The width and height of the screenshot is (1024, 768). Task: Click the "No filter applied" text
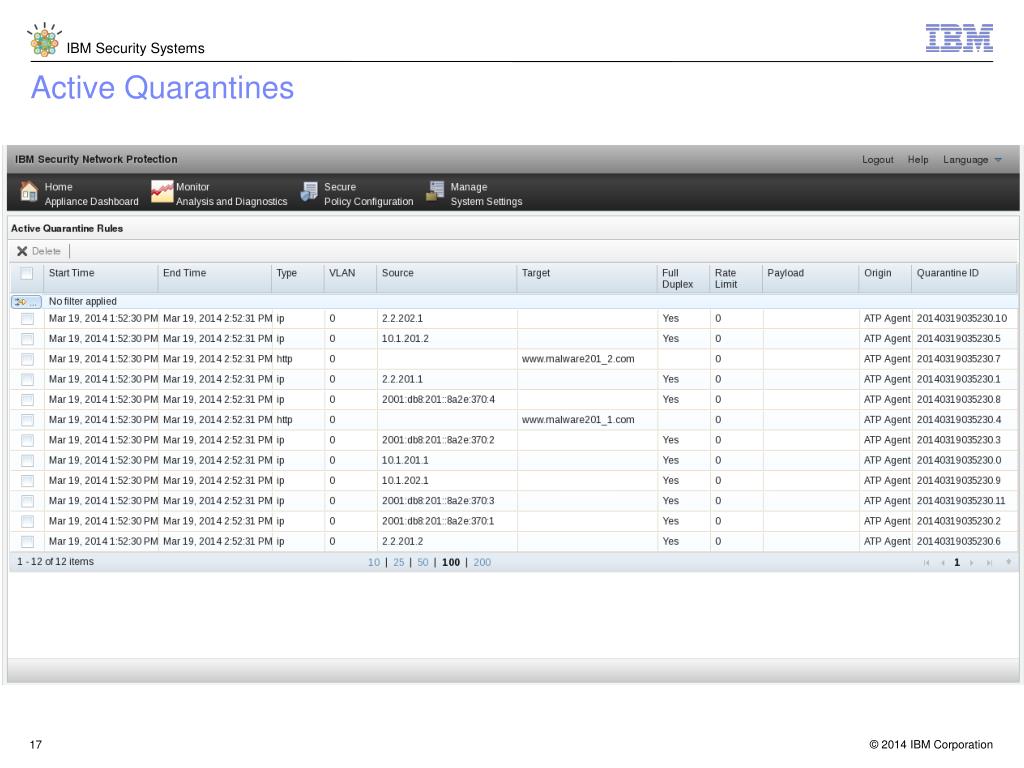pos(83,302)
